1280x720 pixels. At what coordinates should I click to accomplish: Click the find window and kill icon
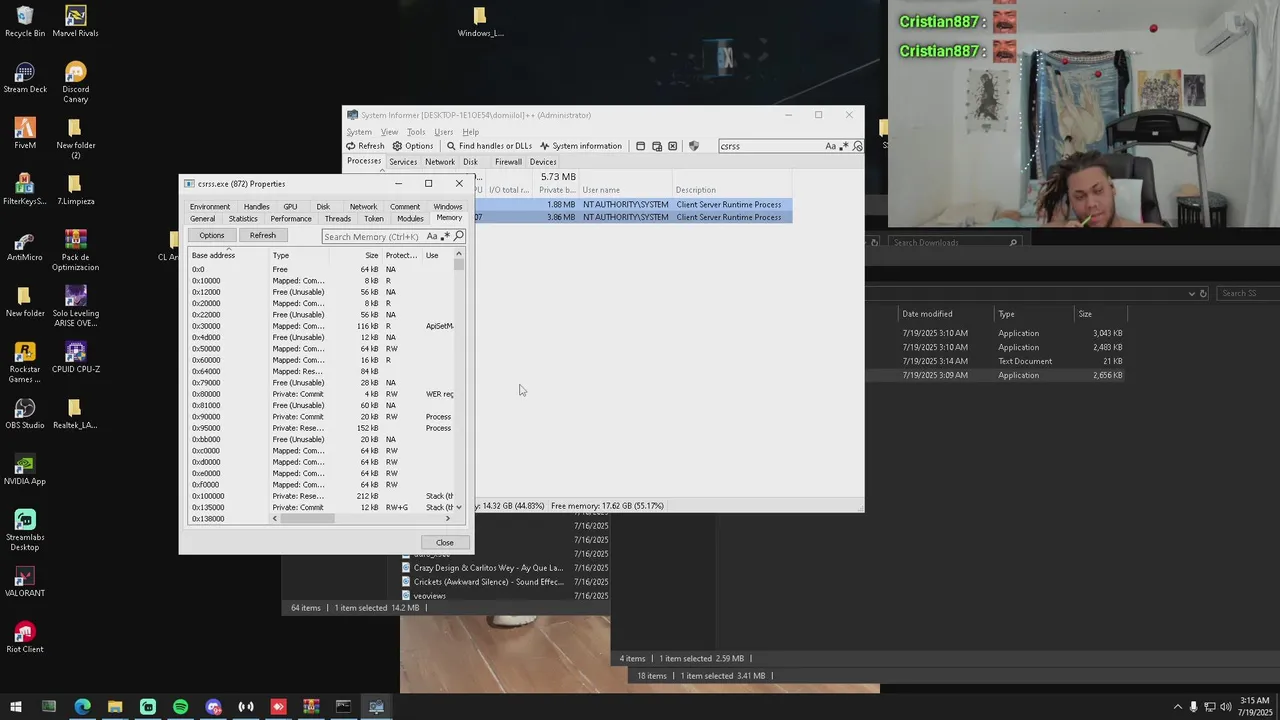click(x=673, y=146)
